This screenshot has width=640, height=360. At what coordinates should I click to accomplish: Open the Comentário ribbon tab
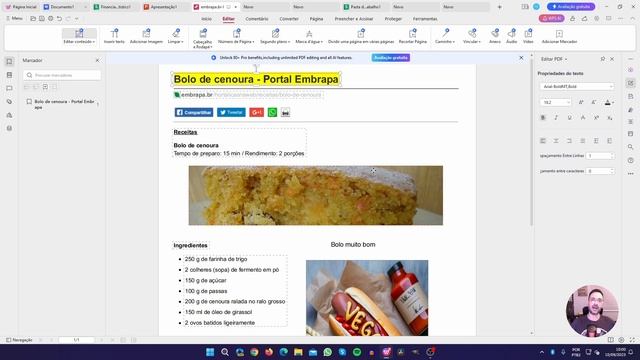point(257,19)
